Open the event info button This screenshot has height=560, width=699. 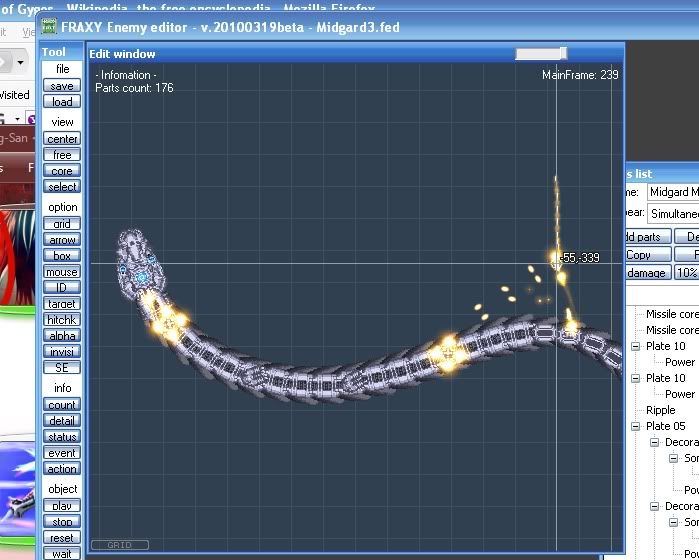[x=62, y=453]
